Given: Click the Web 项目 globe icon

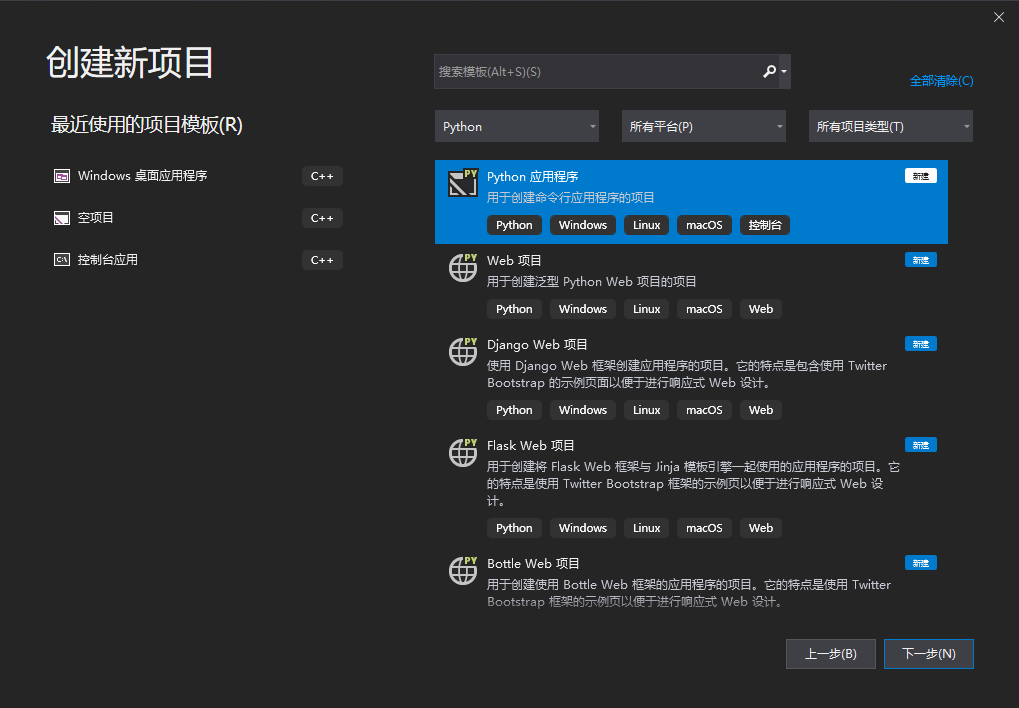Looking at the screenshot, I should pos(462,268).
